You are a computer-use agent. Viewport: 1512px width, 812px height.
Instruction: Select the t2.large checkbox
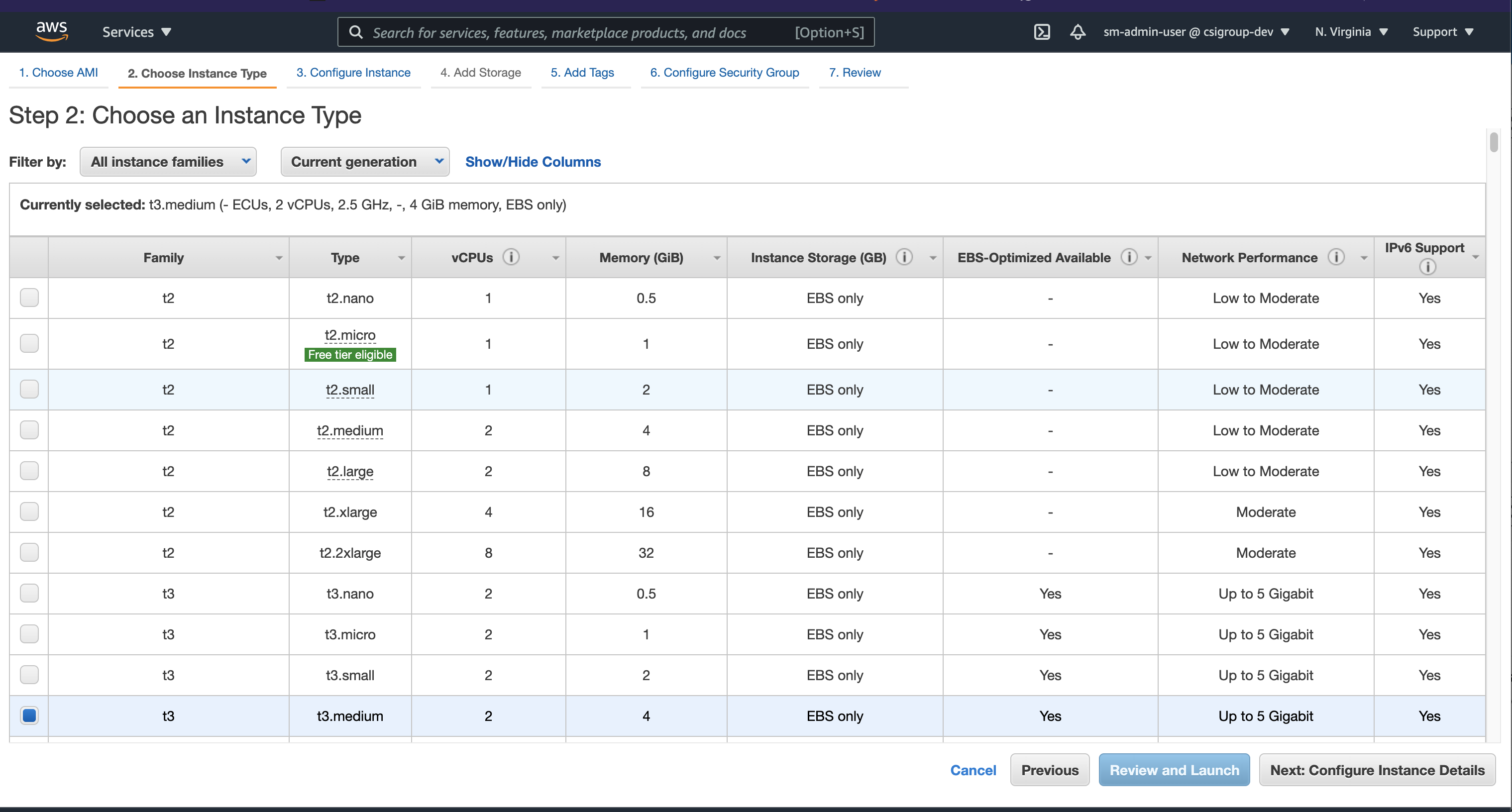tap(29, 471)
